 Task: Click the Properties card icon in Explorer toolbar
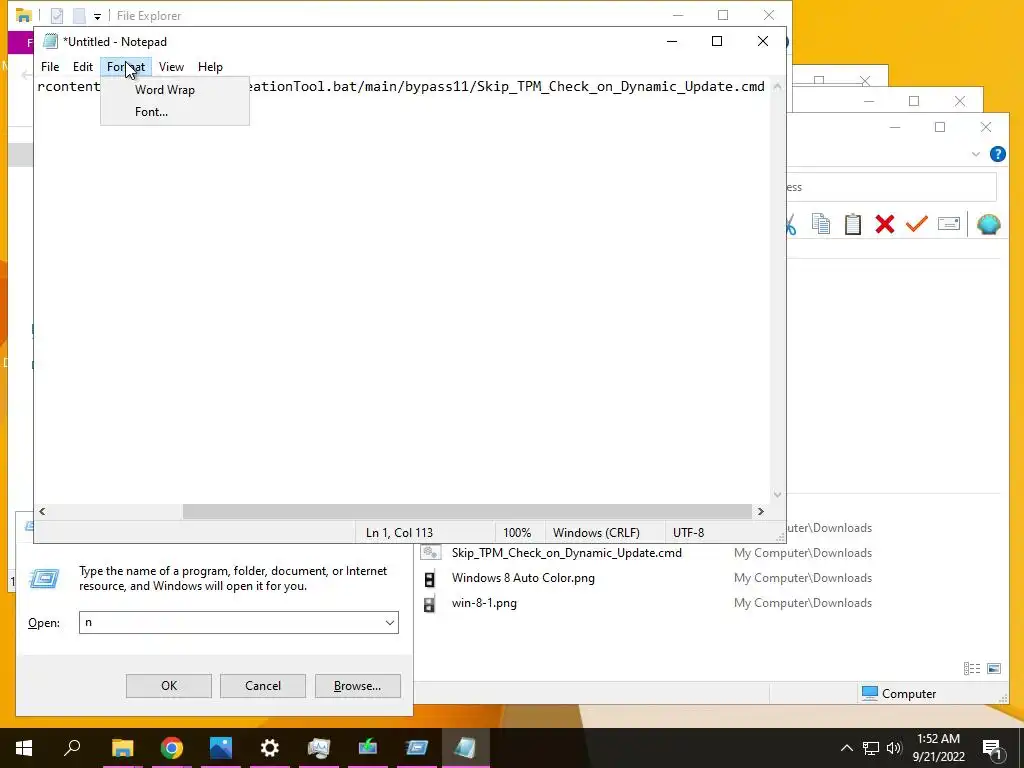pos(948,224)
